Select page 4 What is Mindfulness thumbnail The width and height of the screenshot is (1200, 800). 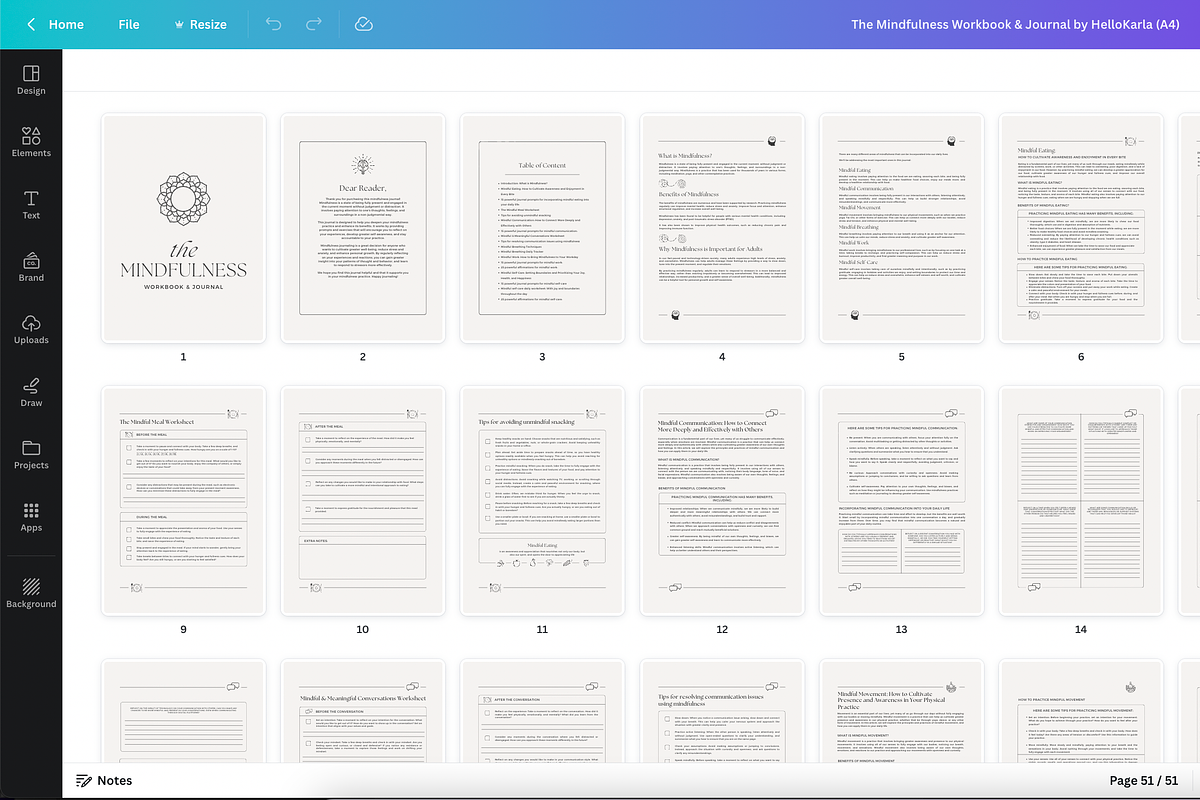721,228
